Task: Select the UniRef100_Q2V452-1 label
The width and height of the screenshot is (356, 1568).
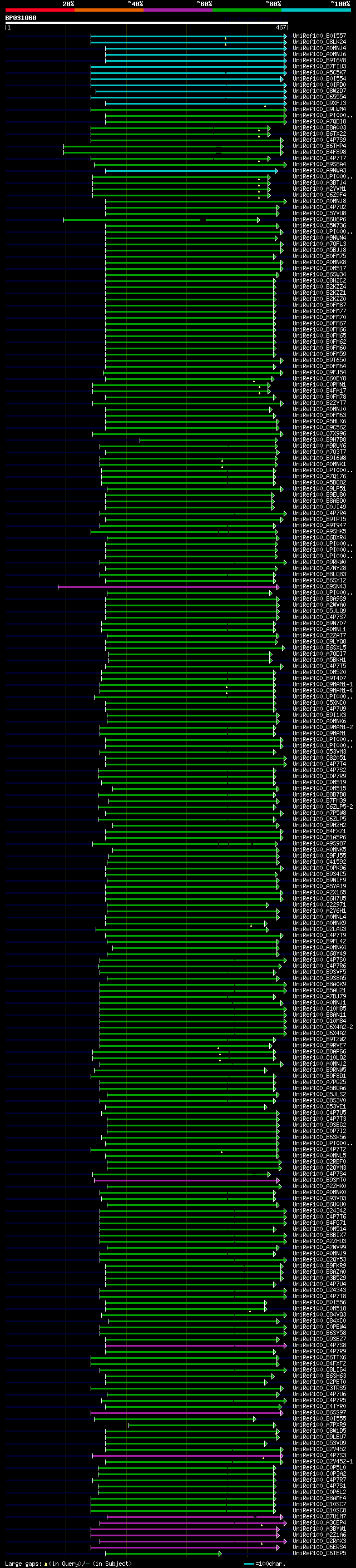Action: pos(323,1461)
